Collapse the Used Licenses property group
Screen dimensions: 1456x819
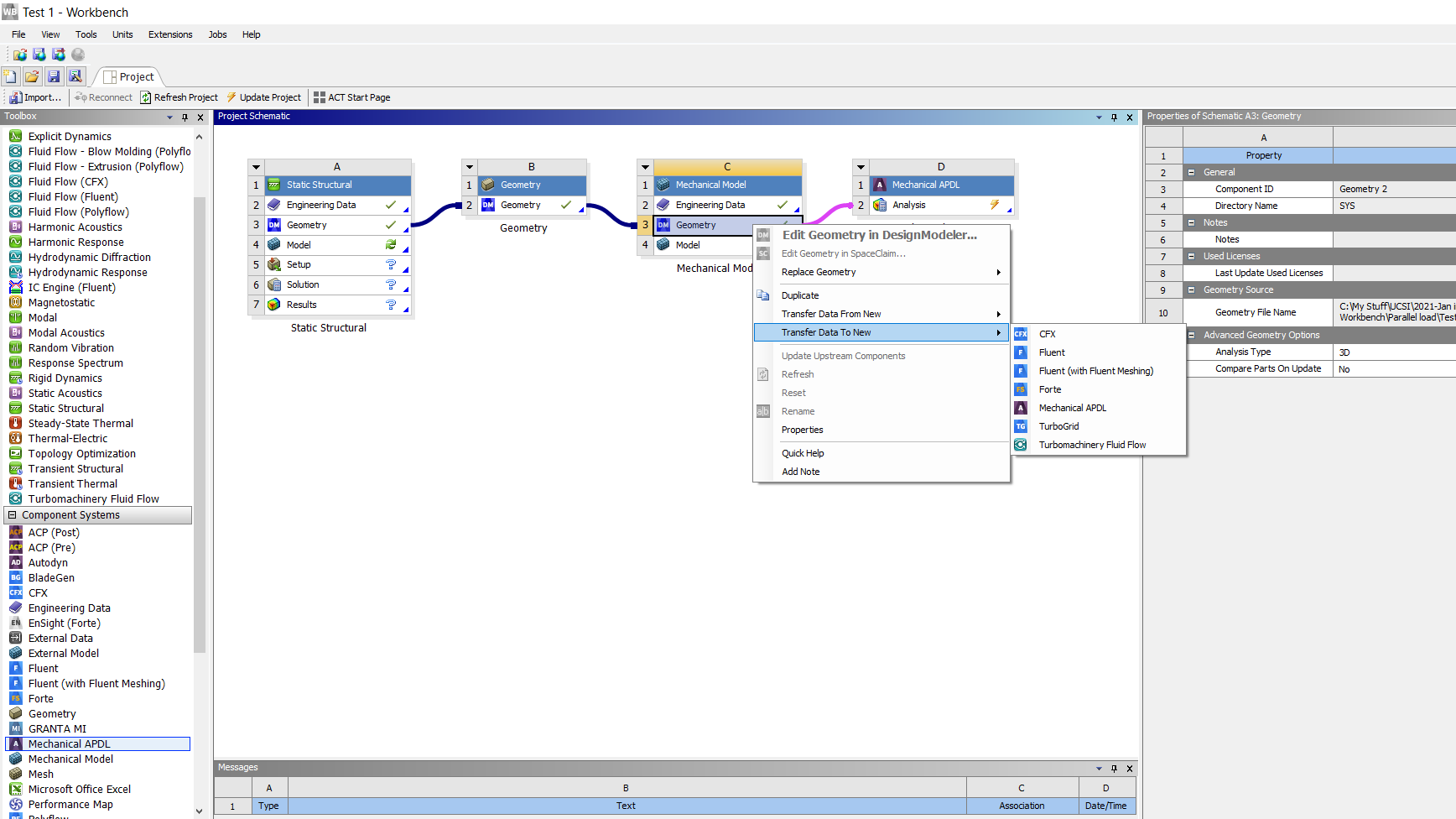tap(1191, 256)
